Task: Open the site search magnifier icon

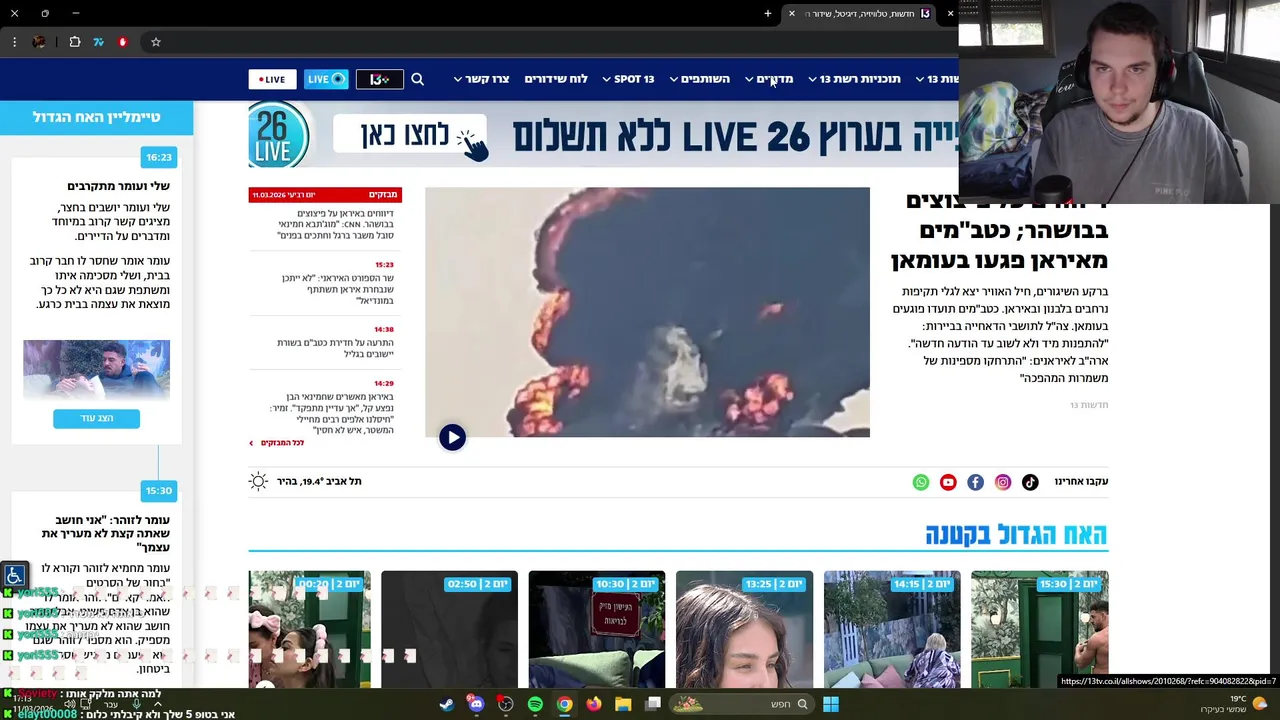Action: [x=418, y=79]
